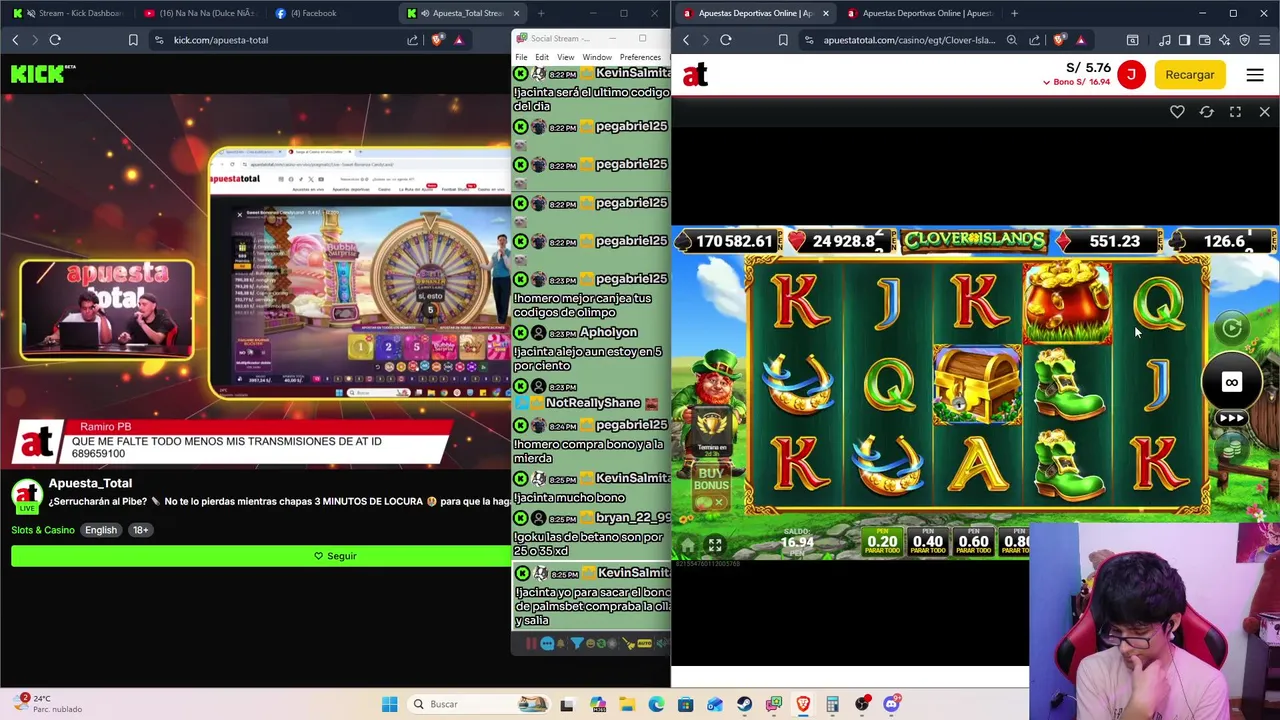Open the chat filter funnel icon in Social Stream

click(x=576, y=644)
